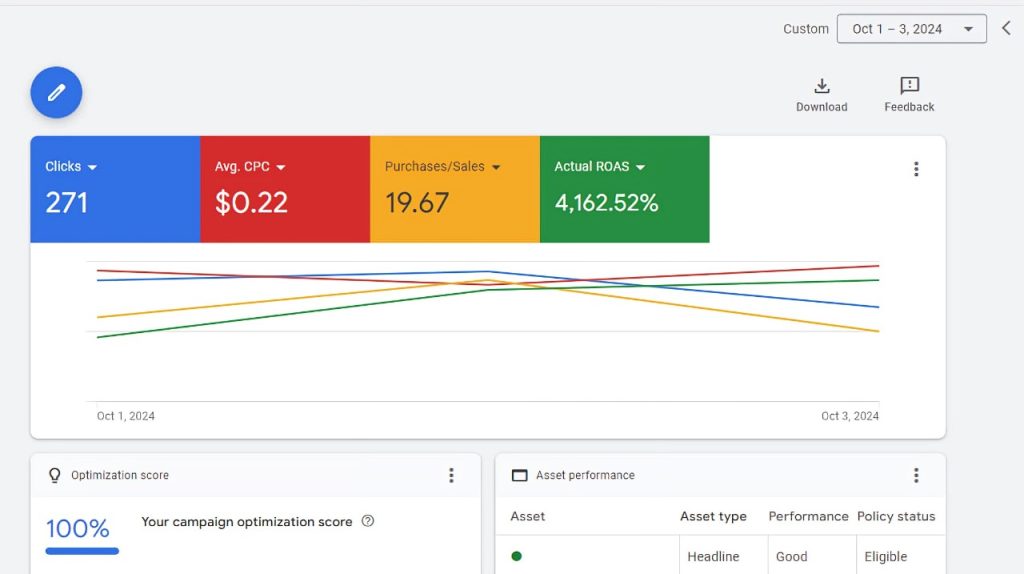Open Optimization score card more options
Screen dimensions: 1024x574
pyautogui.click(x=451, y=475)
